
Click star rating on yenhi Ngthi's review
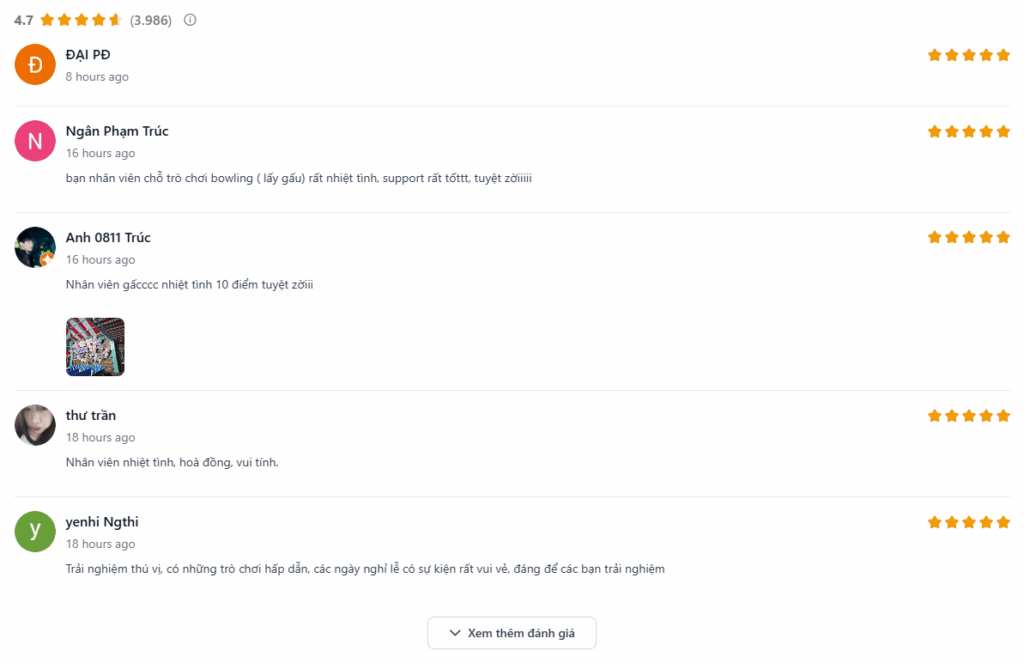click(x=968, y=522)
